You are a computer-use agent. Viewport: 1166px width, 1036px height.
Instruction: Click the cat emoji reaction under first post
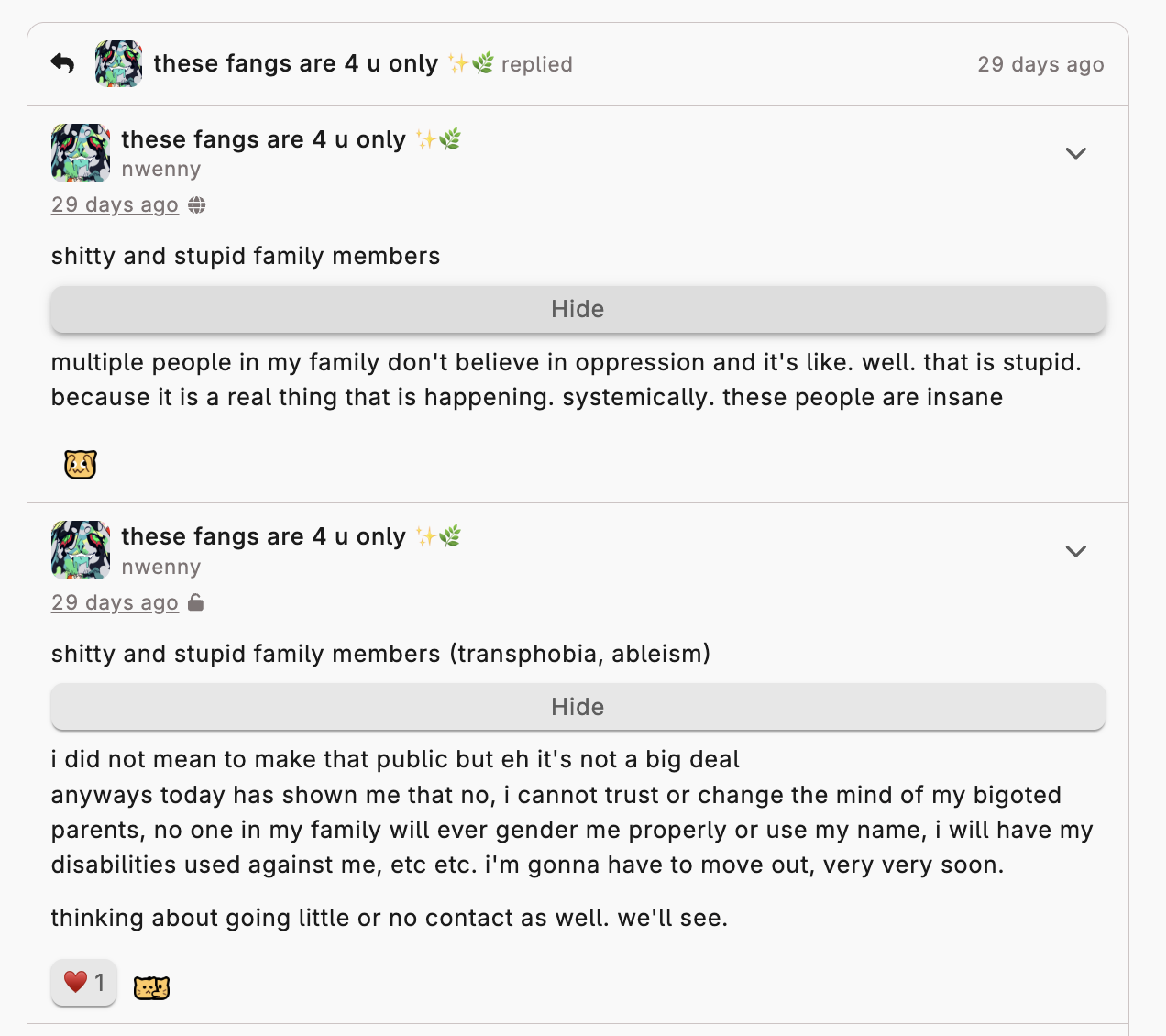click(81, 465)
